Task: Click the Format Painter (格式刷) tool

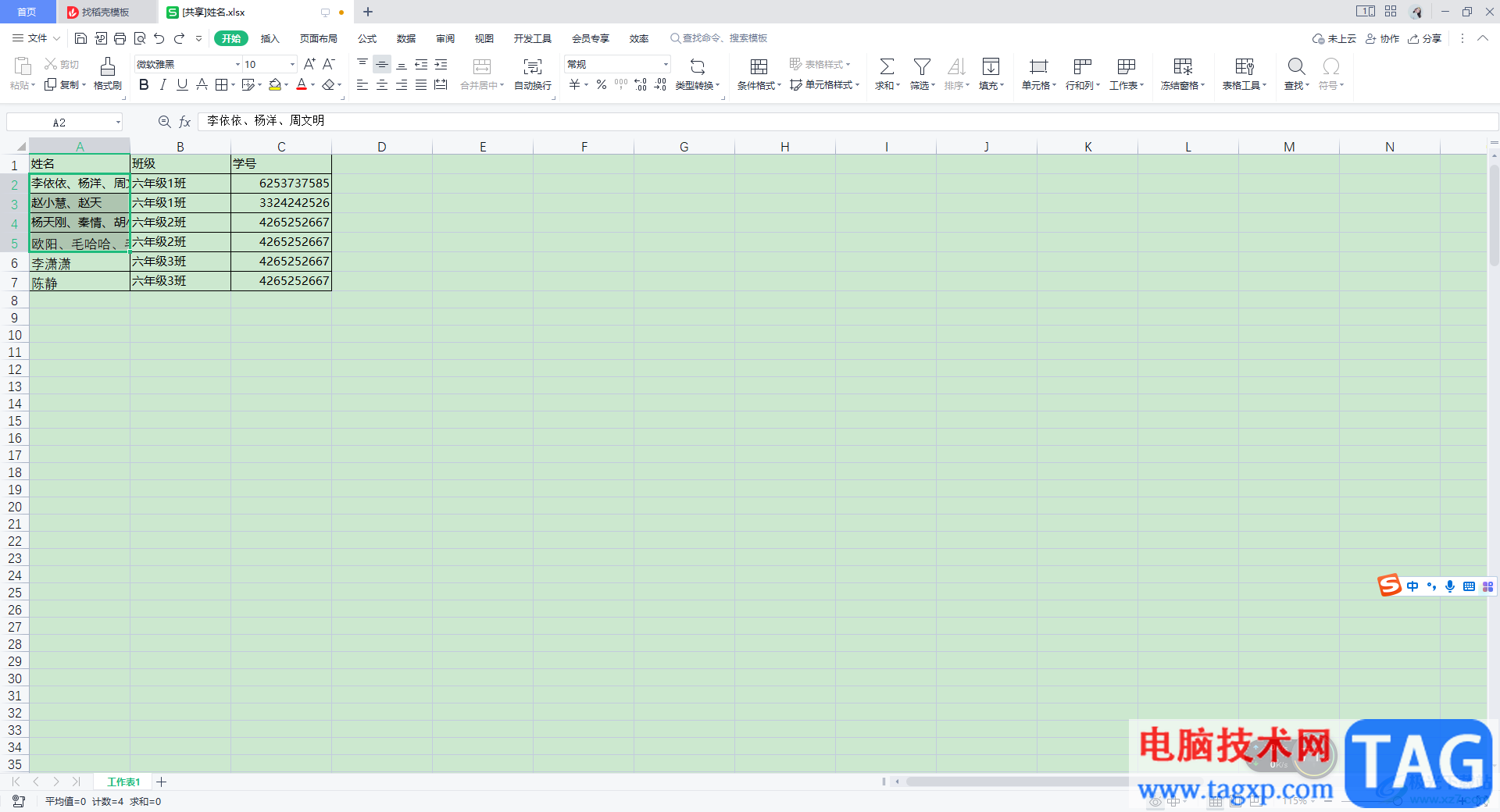Action: [x=108, y=74]
